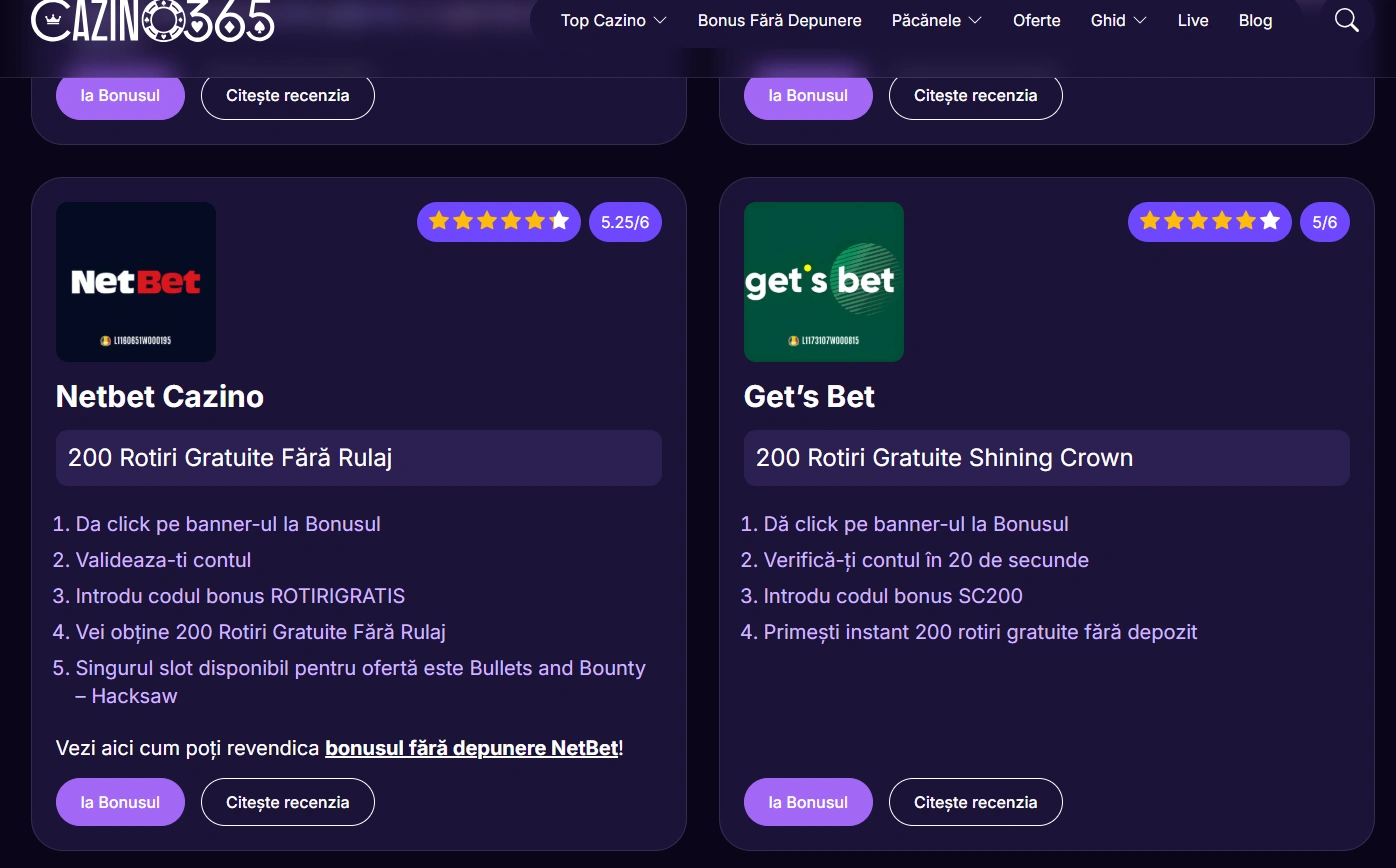Select the Get's Bet casino logo image
The width and height of the screenshot is (1396, 868).
(823, 281)
